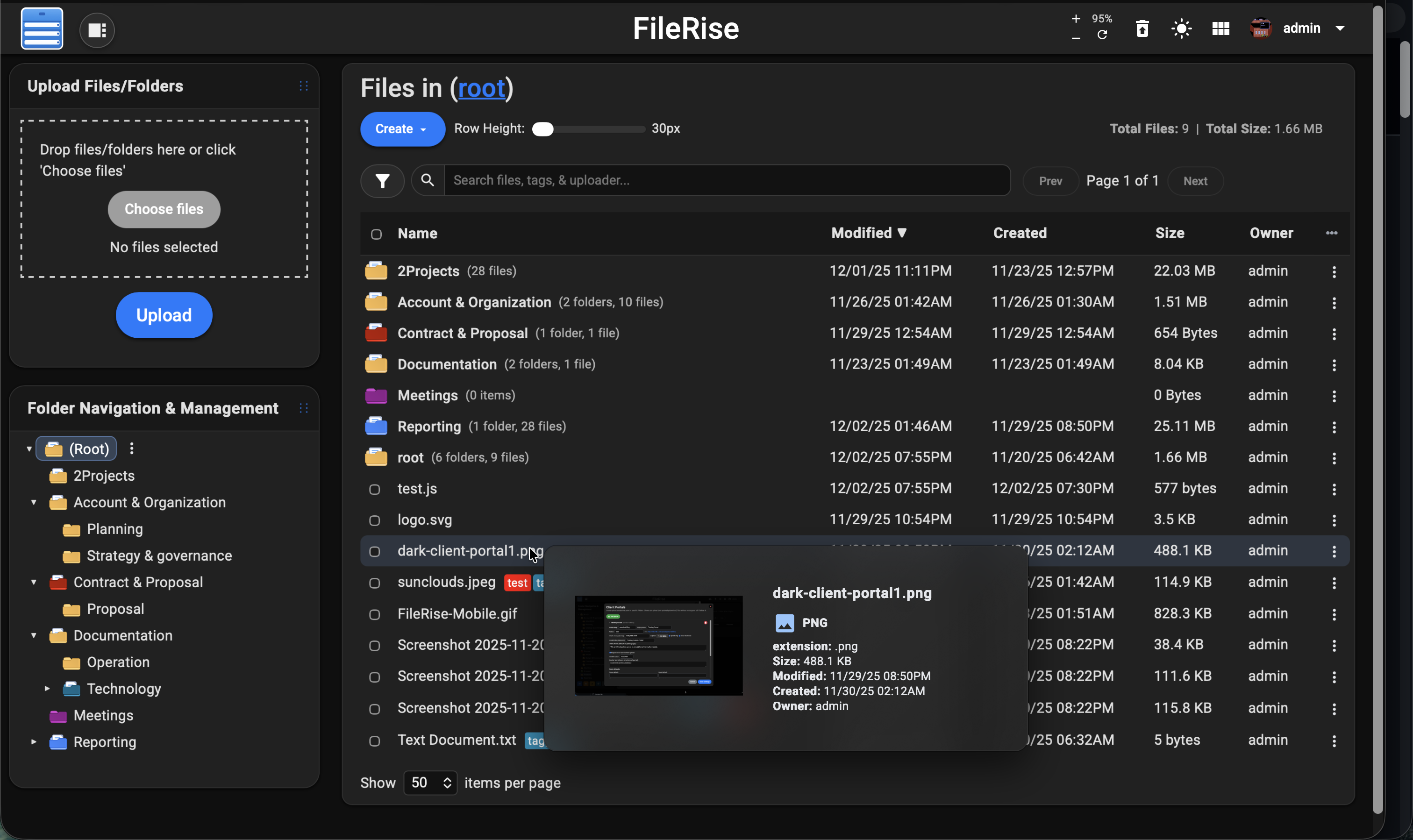Click the sidebar panel toggle icon
The image size is (1413, 840).
point(97,30)
